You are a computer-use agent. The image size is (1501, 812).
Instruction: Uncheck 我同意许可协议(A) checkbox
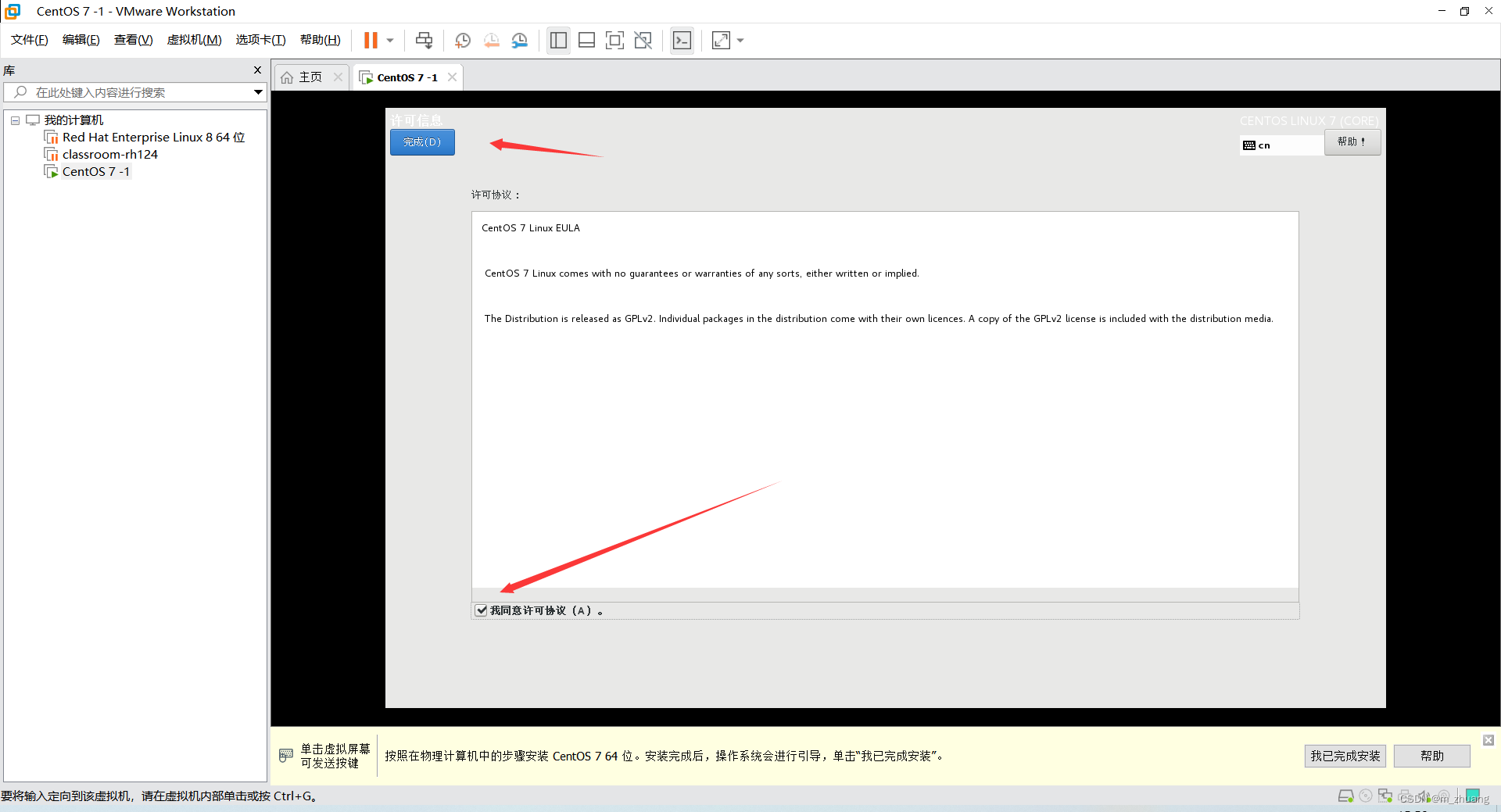tap(482, 610)
